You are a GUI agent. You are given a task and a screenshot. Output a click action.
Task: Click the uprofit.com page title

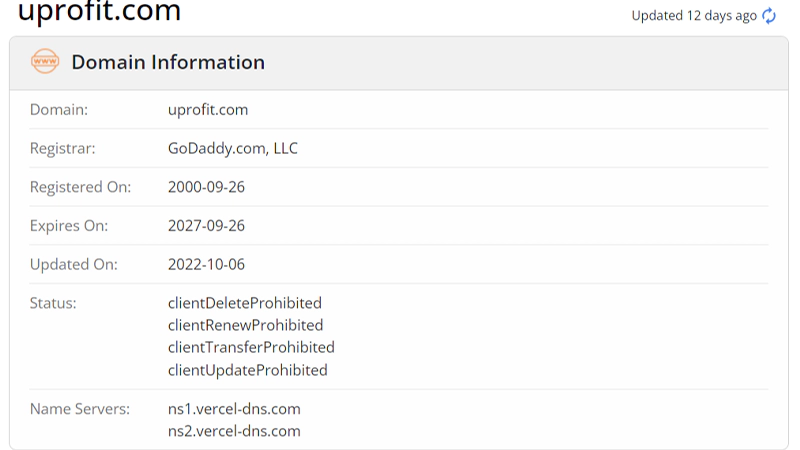coord(100,13)
